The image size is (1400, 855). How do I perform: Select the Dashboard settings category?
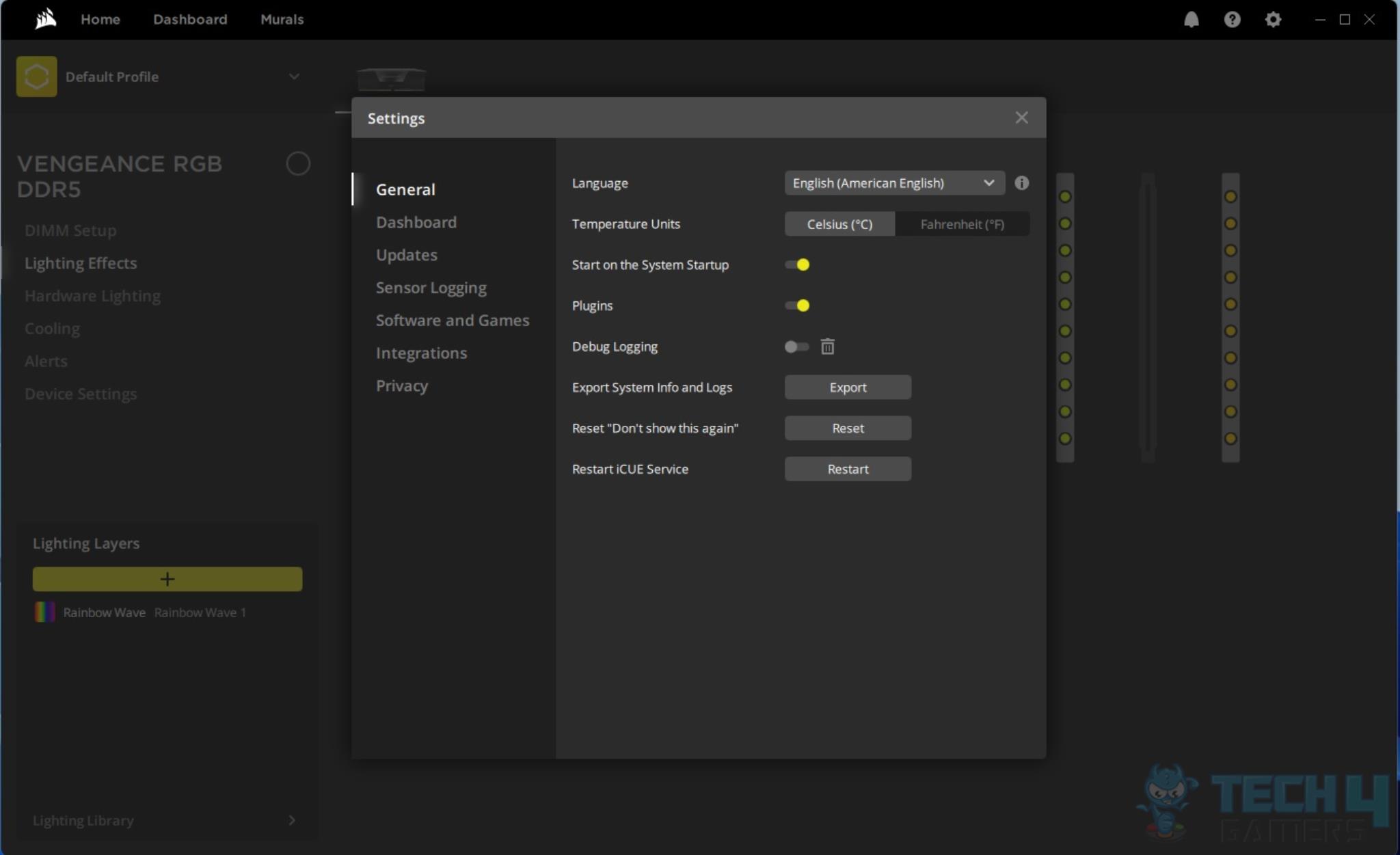click(x=416, y=222)
